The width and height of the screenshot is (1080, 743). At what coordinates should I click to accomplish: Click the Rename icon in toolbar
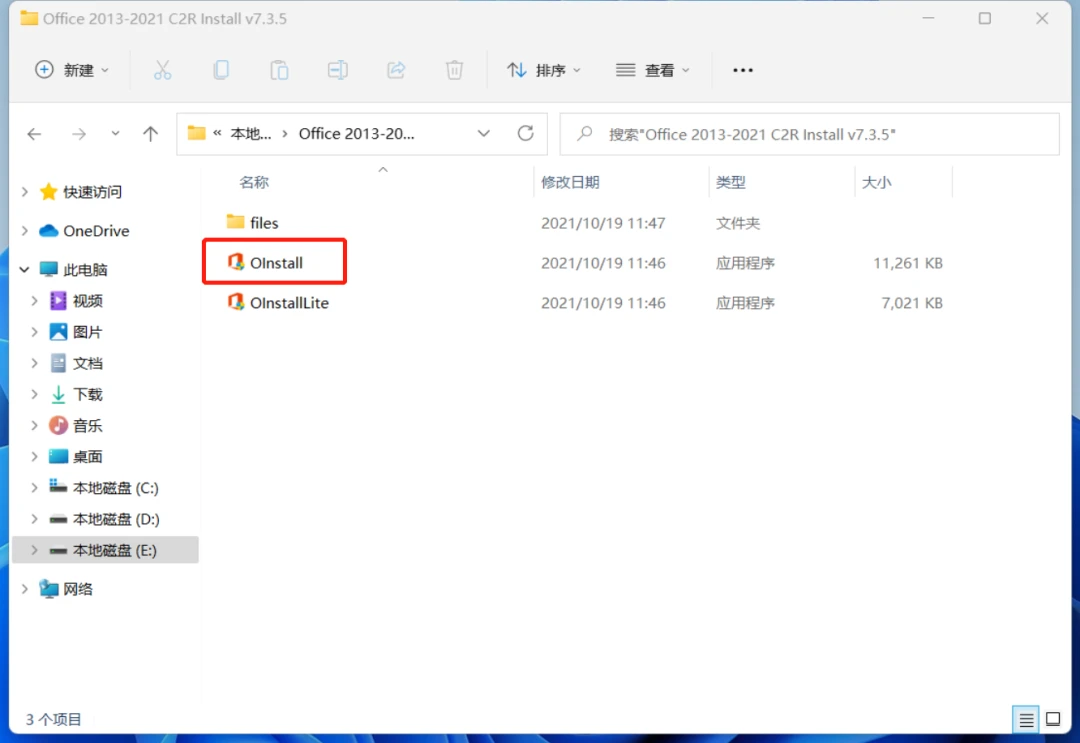point(338,70)
